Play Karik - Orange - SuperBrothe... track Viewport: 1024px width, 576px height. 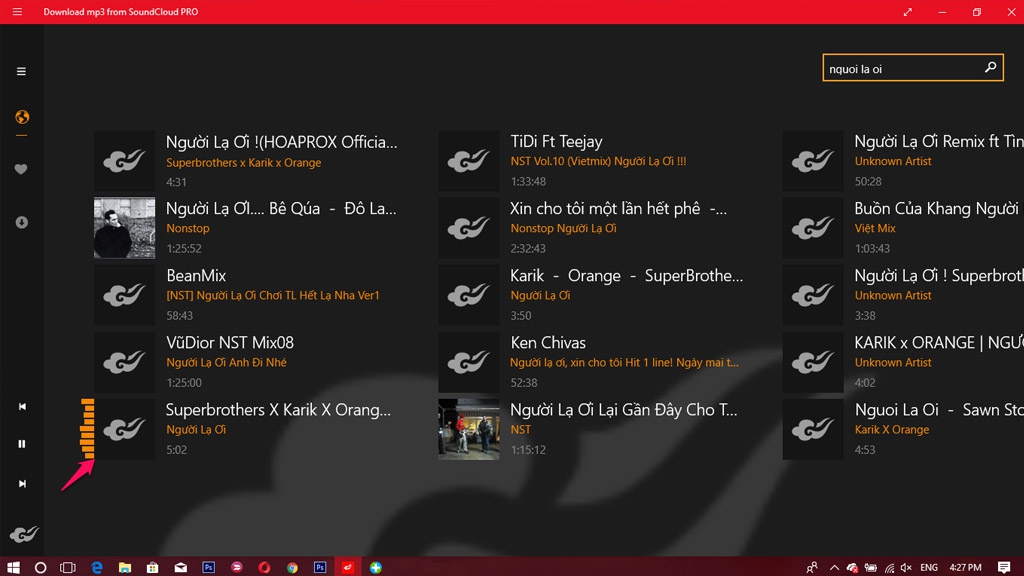[x=626, y=276]
